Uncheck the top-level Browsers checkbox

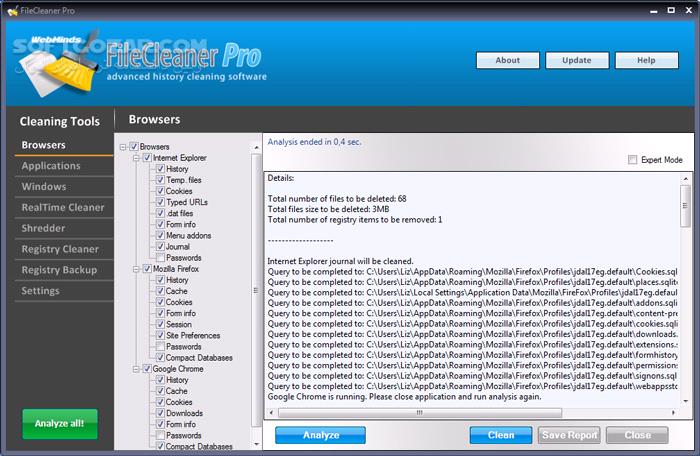(134, 146)
